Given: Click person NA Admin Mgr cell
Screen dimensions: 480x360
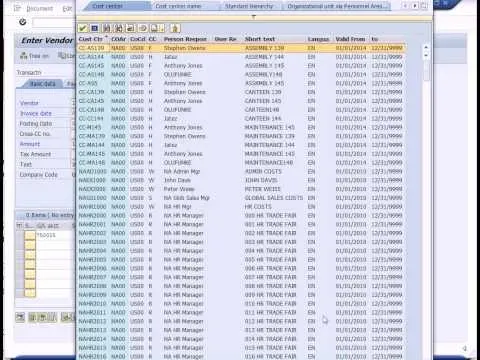Looking at the screenshot, I should pyautogui.click(x=182, y=171).
